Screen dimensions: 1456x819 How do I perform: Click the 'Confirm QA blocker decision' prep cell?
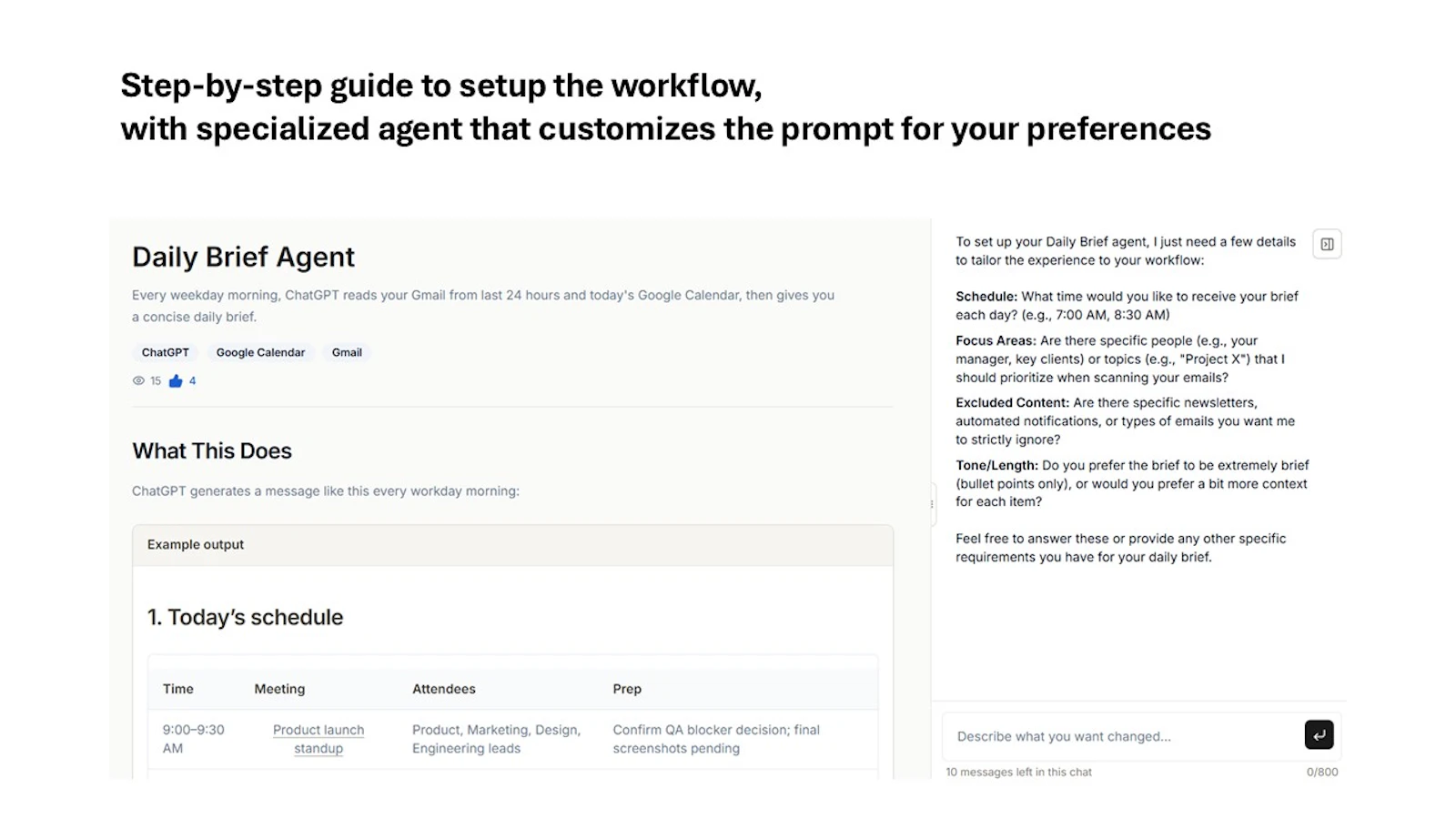[716, 739]
